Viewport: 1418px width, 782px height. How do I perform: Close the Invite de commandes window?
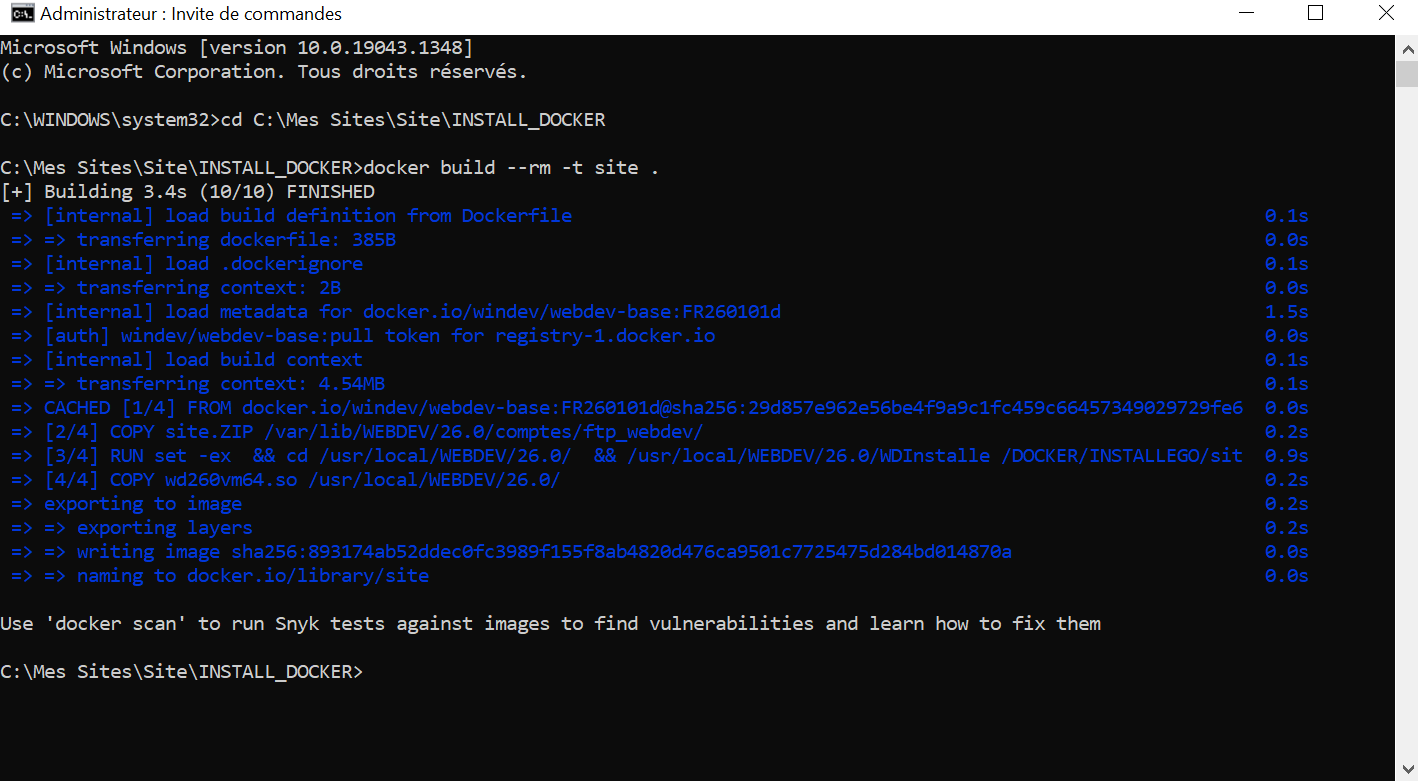point(1386,14)
